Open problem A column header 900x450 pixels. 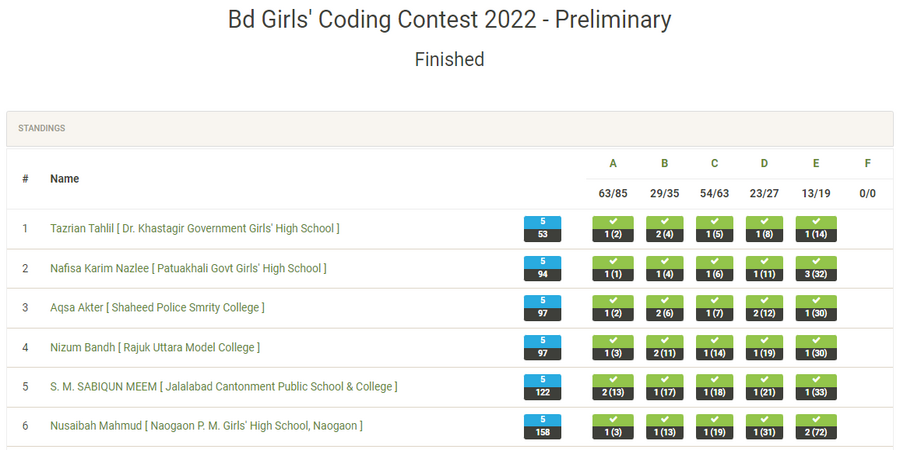pyautogui.click(x=613, y=163)
